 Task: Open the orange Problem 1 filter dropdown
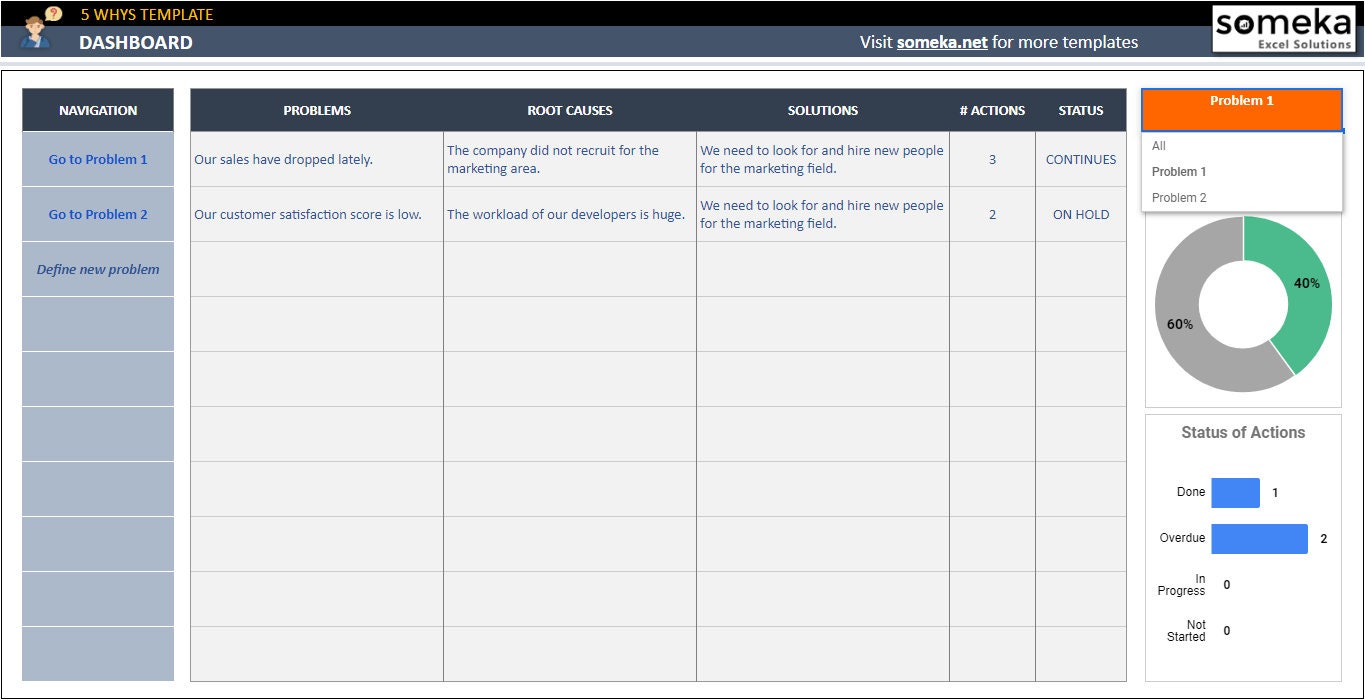pos(1241,110)
